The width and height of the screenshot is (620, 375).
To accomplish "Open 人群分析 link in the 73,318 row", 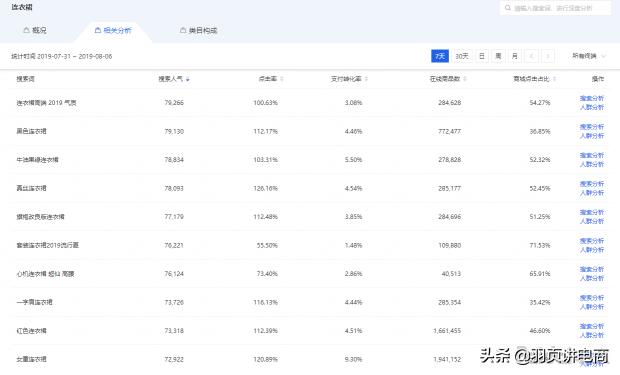I will (592, 335).
